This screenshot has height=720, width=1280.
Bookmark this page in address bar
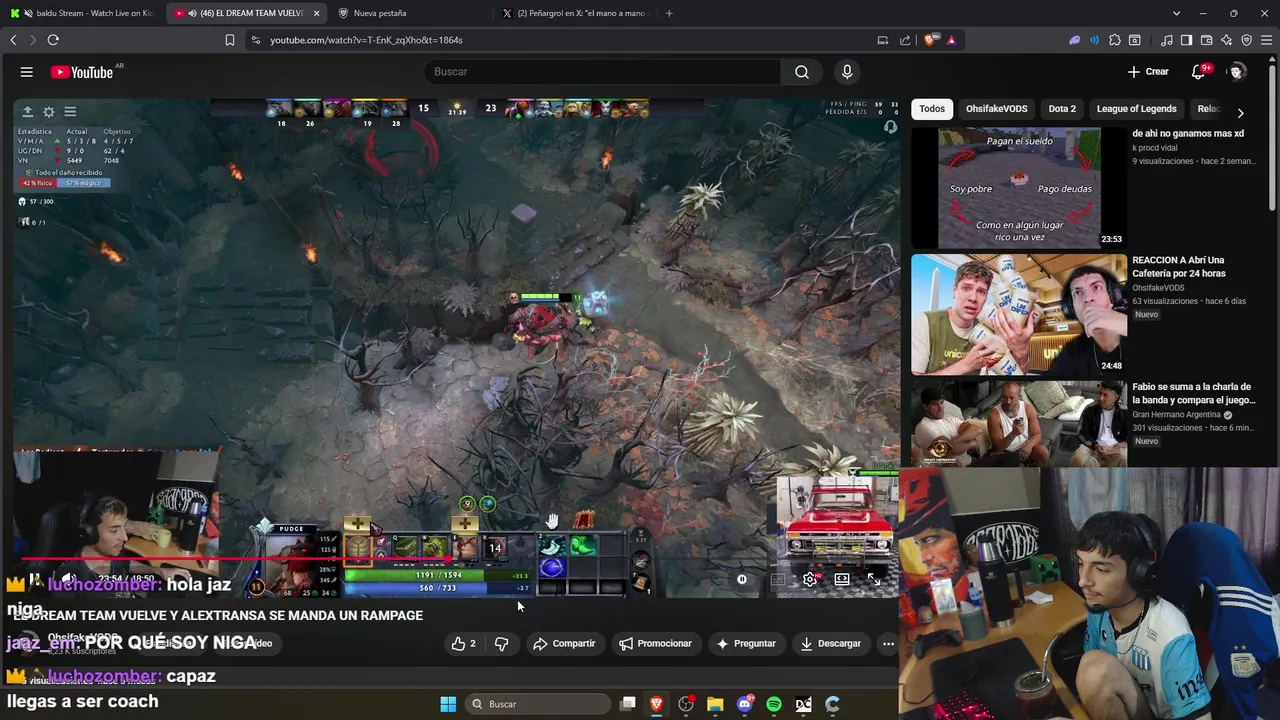(230, 40)
